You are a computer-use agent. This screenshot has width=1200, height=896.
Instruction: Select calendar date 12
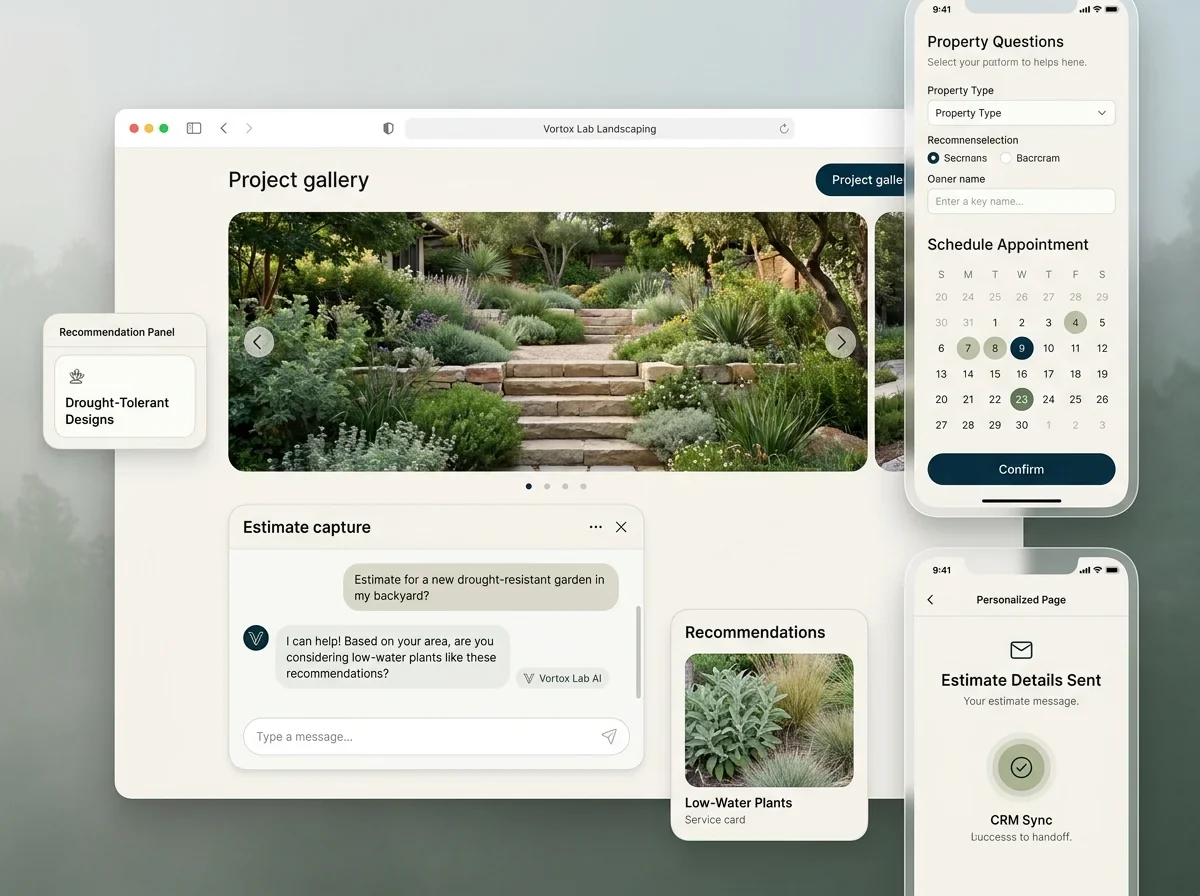pos(1102,348)
